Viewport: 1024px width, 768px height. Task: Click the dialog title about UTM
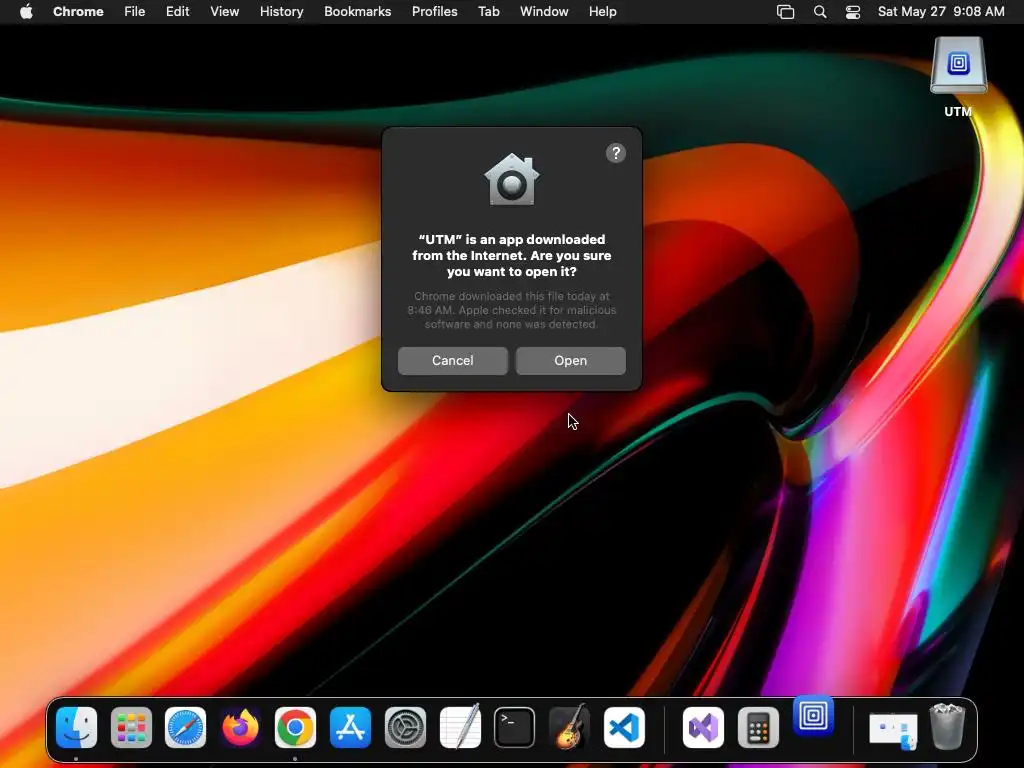511,255
